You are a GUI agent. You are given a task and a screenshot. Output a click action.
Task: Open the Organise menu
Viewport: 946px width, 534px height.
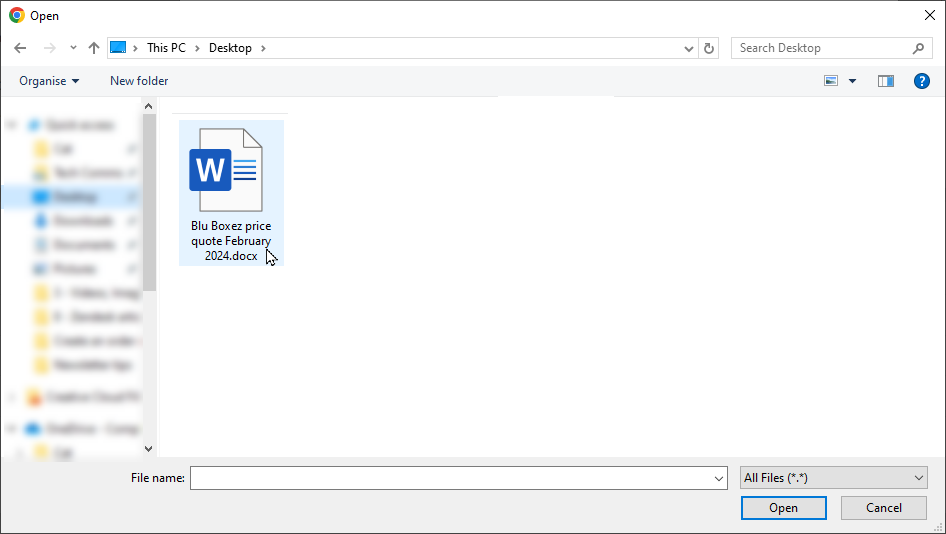point(49,81)
